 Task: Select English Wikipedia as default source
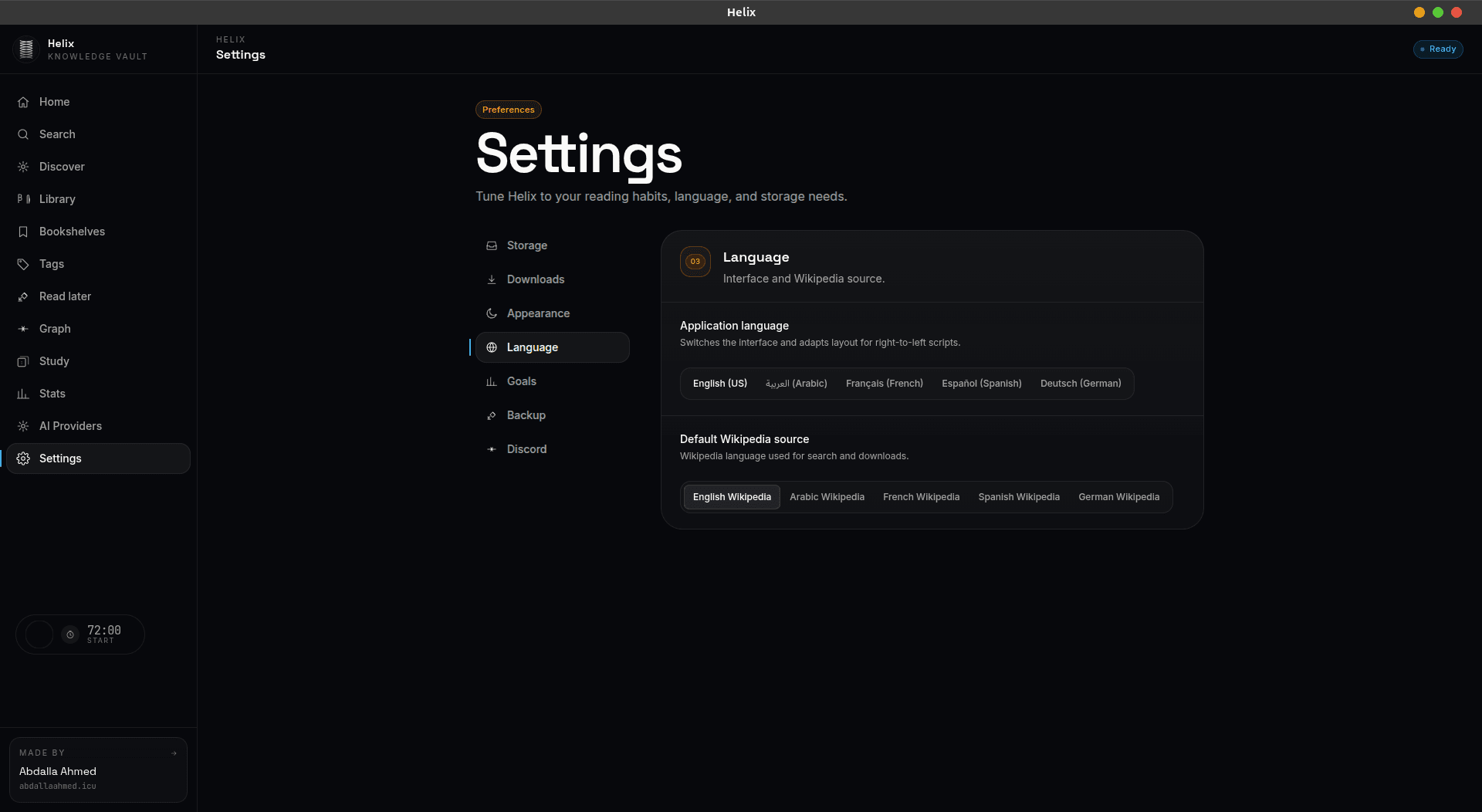[x=732, y=497]
